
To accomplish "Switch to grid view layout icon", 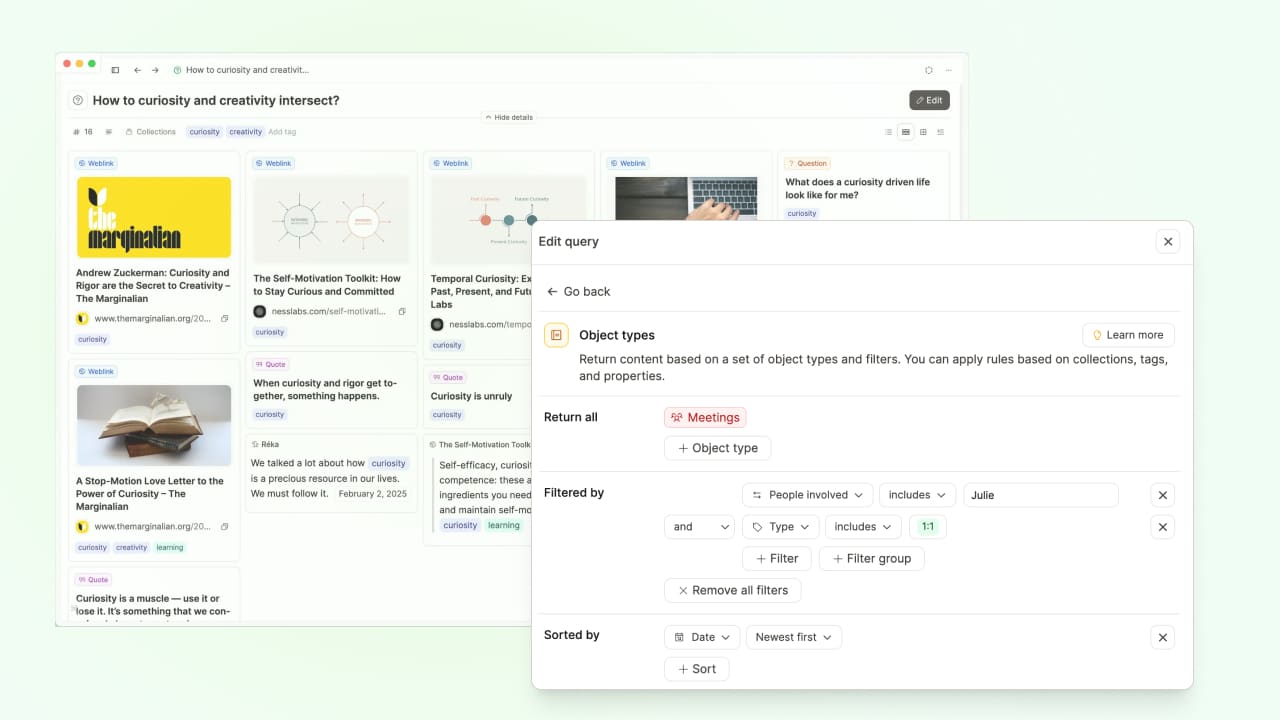I will (923, 132).
